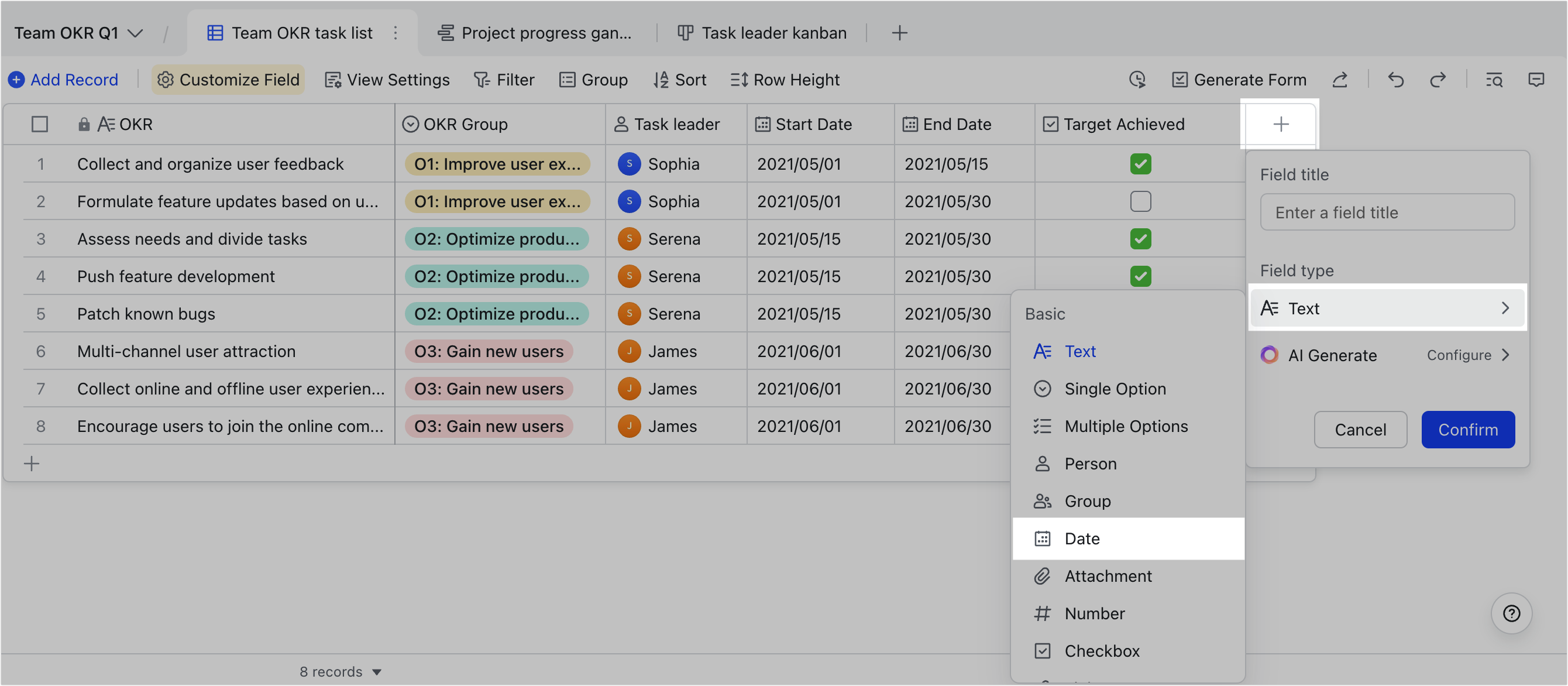1568x686 pixels.
Task: Check Target Achieved for Formulate feature updates
Action: pyautogui.click(x=1141, y=201)
